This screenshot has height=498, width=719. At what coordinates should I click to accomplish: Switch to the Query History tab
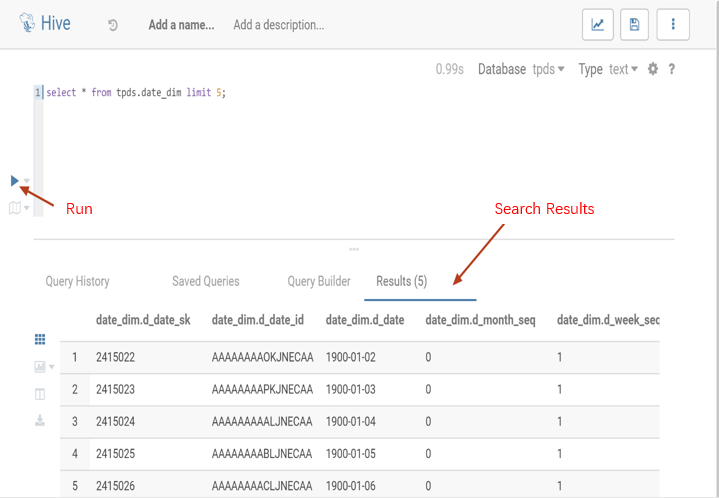coord(77,281)
